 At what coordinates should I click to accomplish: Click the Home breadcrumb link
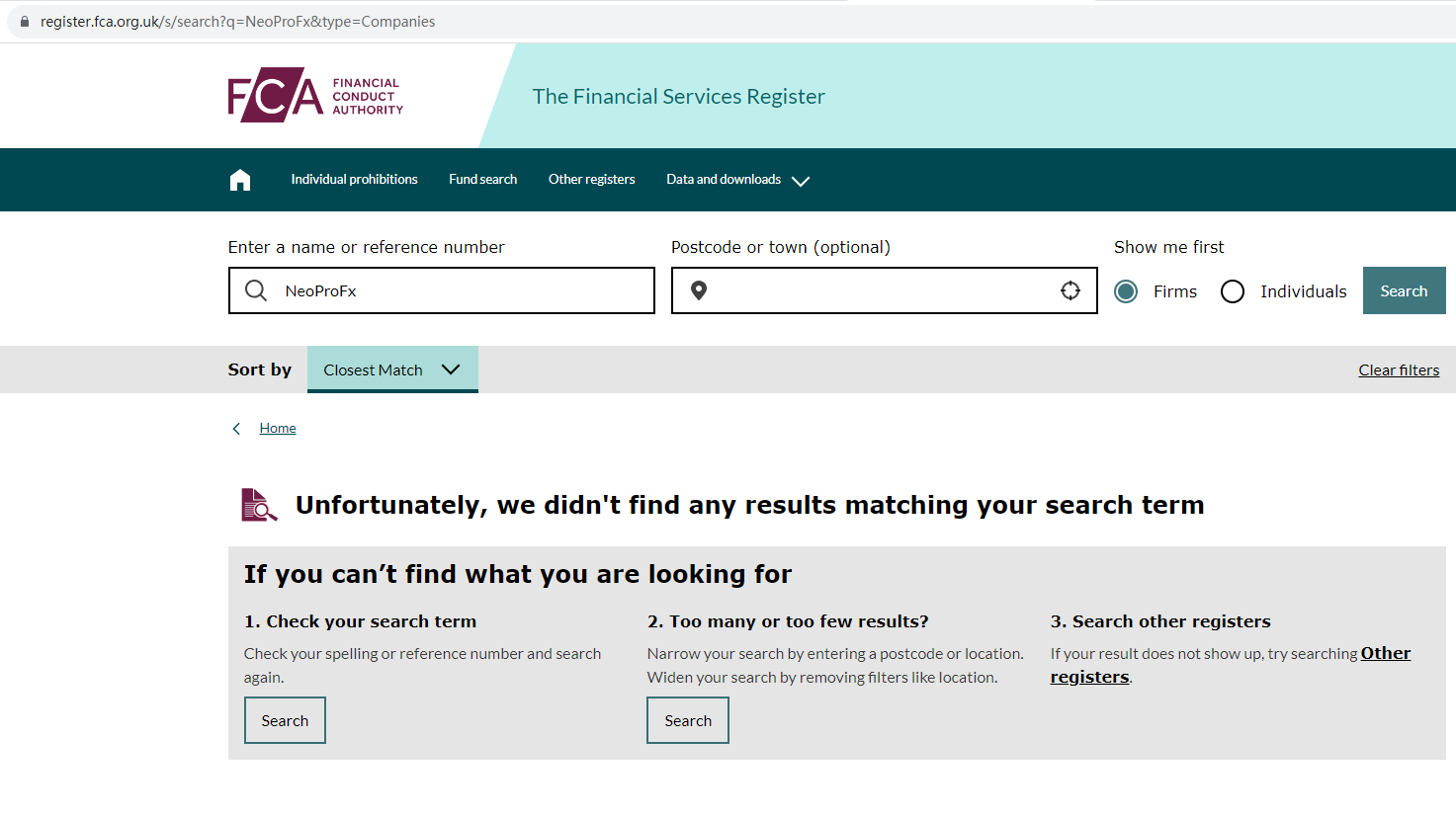pos(278,429)
